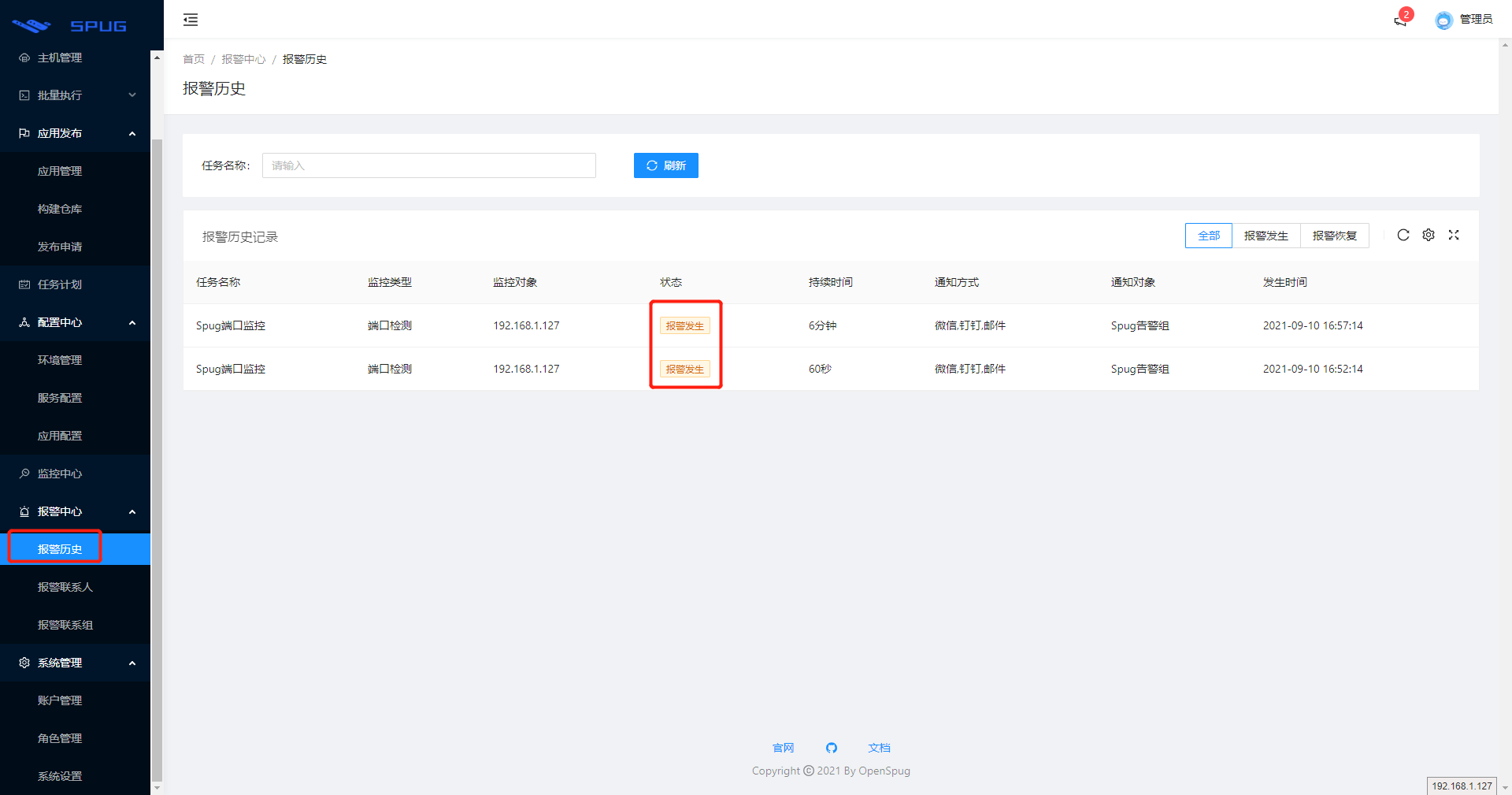Screen dimensions: 1512x795
Task: Open the 文档 footer link
Action: 880,748
